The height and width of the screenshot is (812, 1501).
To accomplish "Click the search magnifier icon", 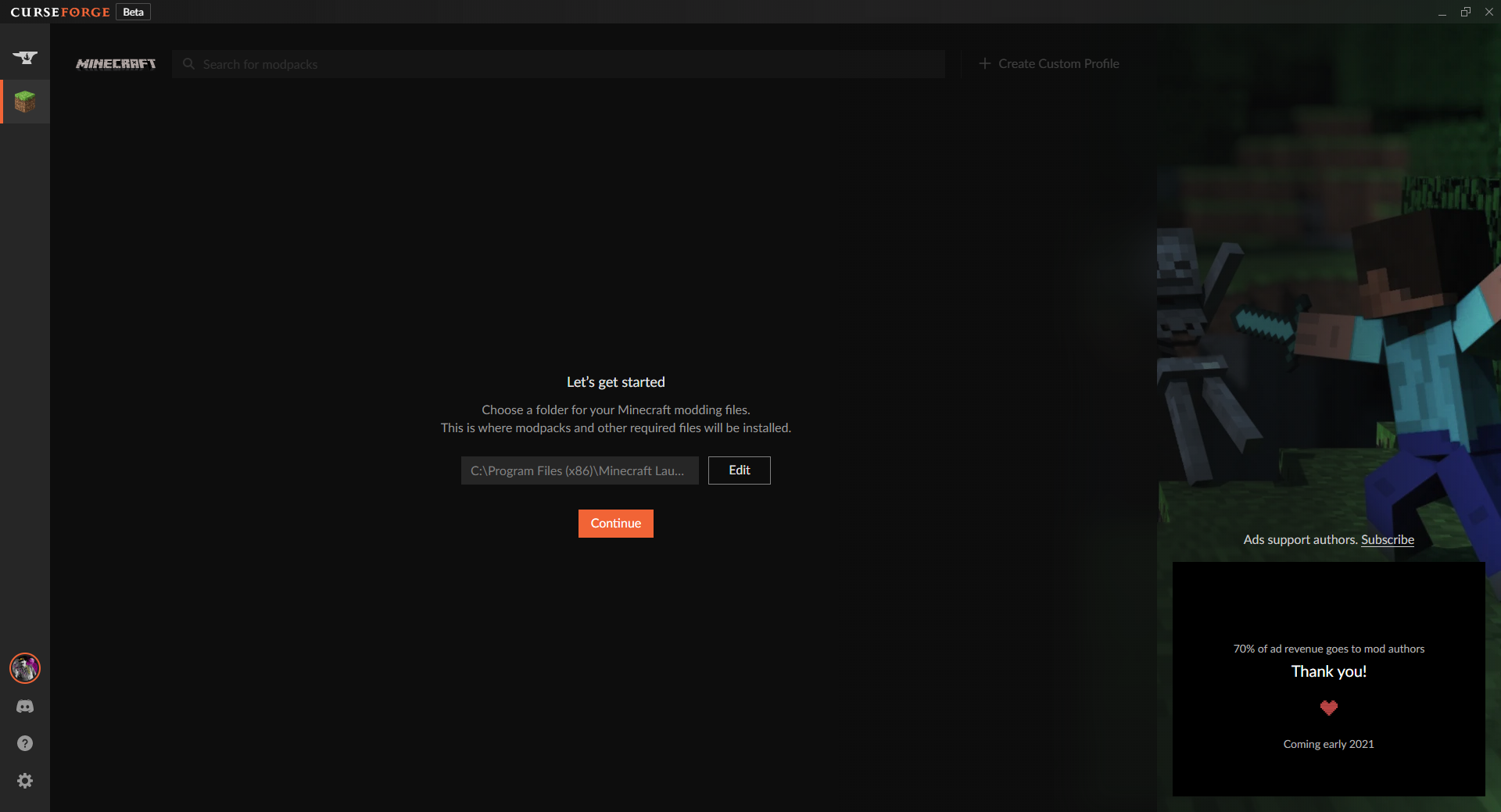I will point(188,64).
